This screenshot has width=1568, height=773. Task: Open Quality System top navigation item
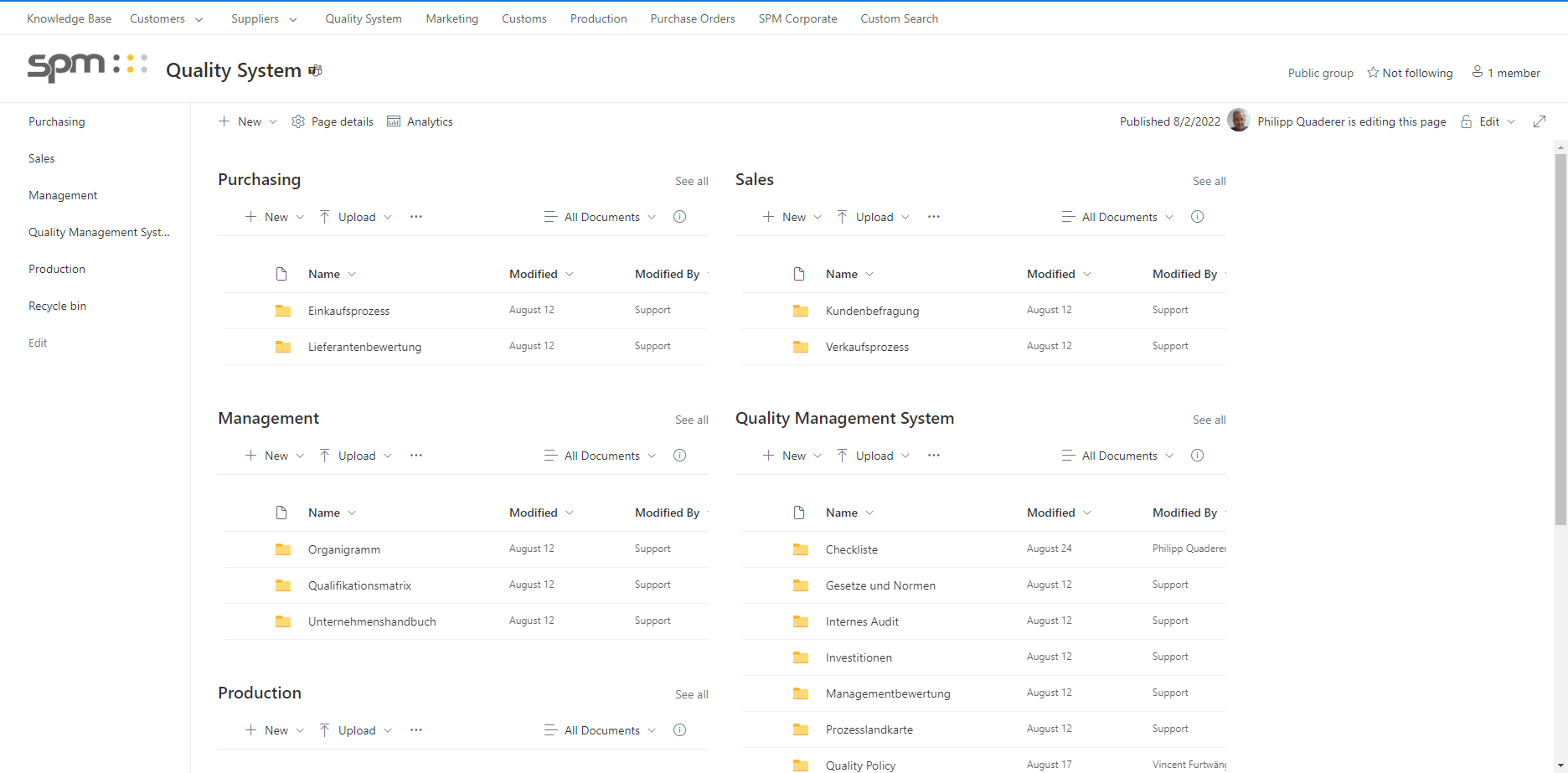(364, 18)
